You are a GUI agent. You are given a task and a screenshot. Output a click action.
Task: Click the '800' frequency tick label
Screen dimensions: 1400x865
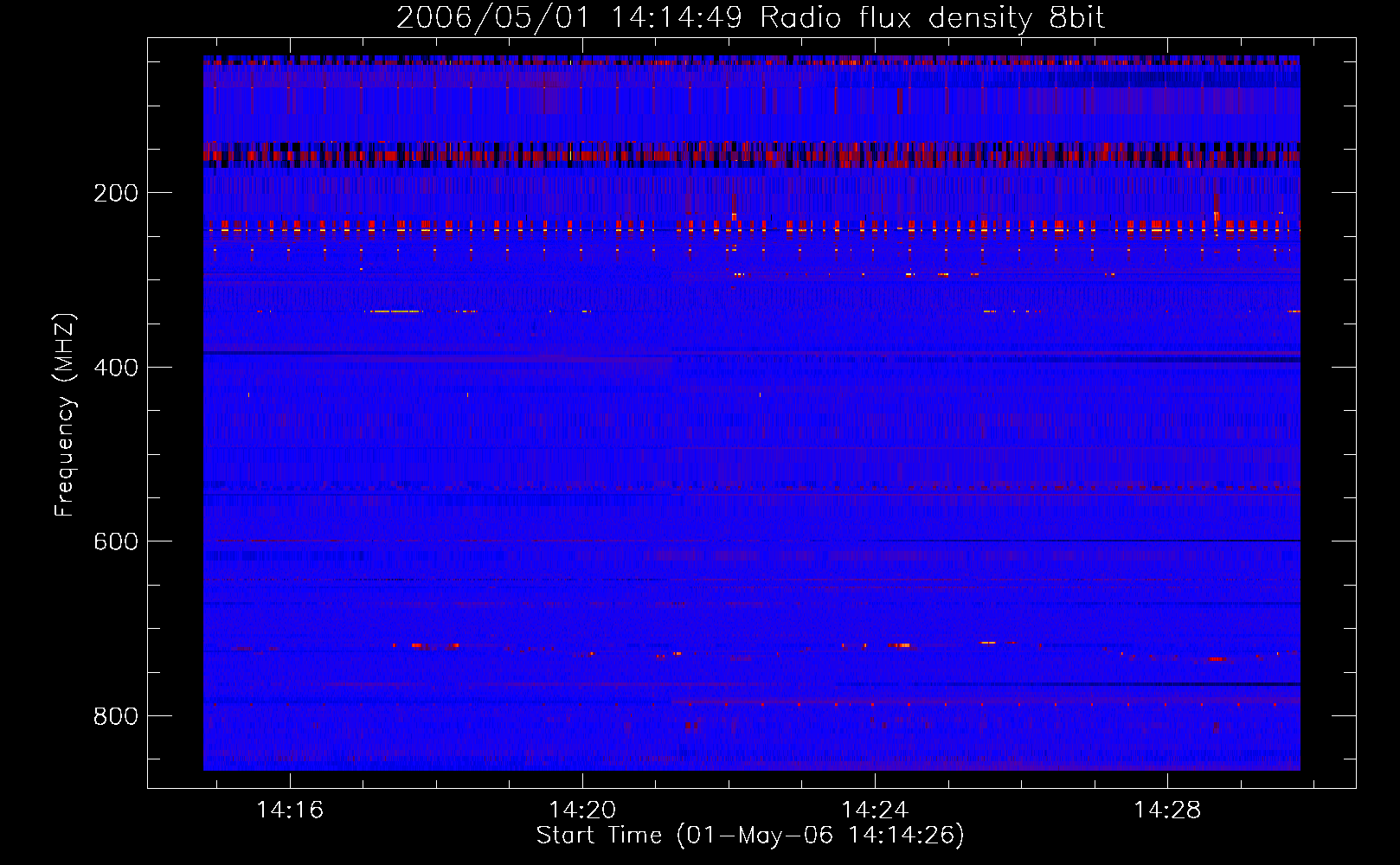(116, 716)
